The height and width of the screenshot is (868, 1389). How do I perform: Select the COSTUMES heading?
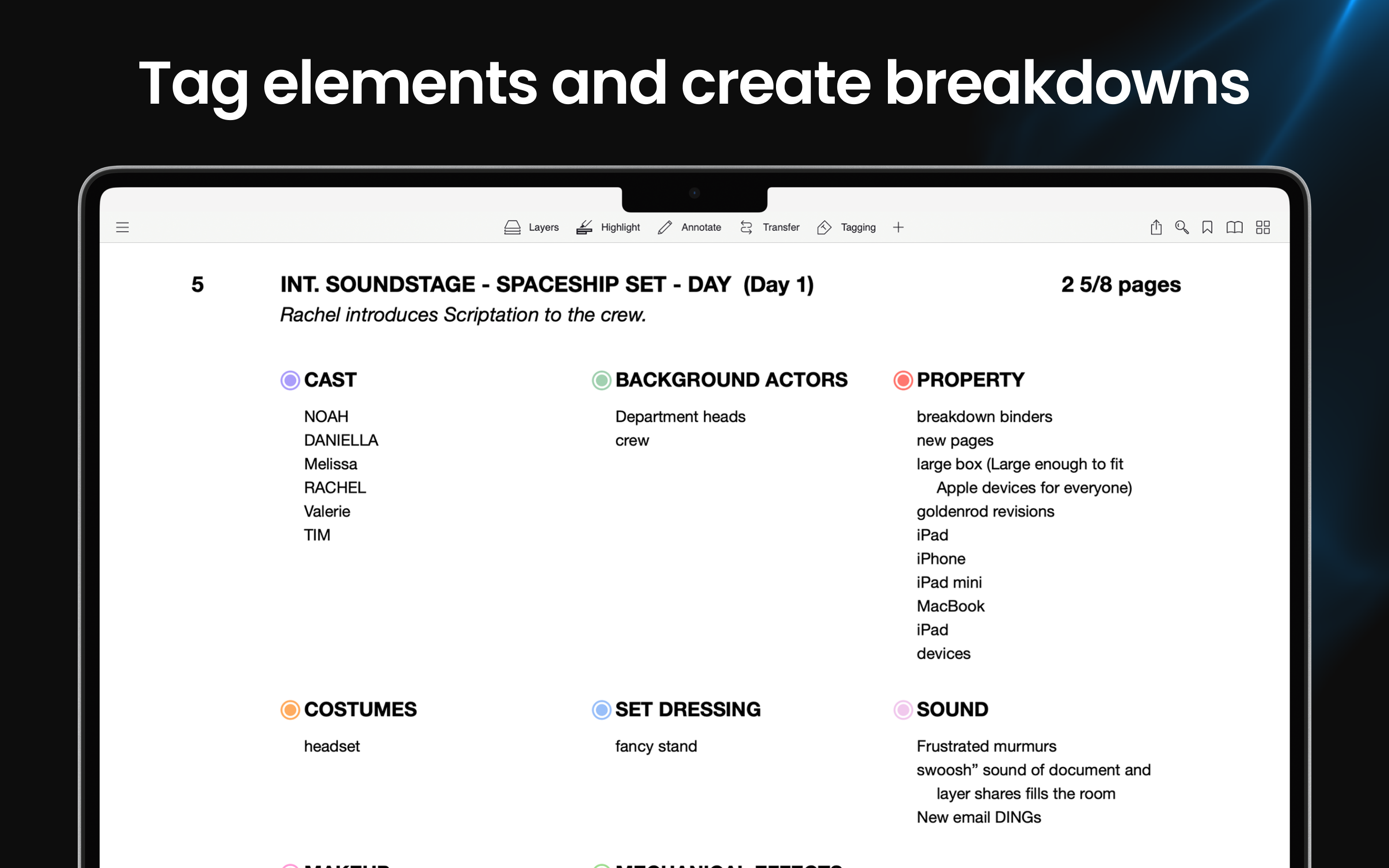click(360, 709)
